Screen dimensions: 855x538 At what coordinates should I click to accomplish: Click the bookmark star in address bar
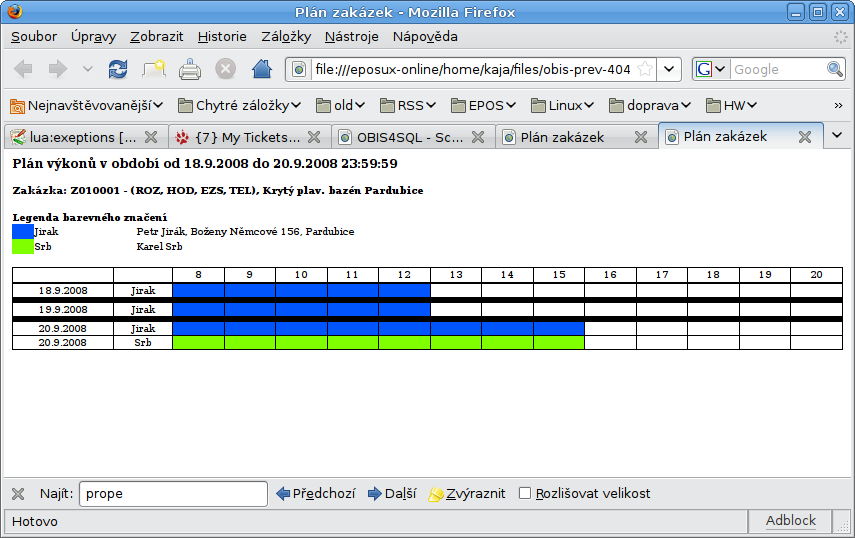pos(645,69)
